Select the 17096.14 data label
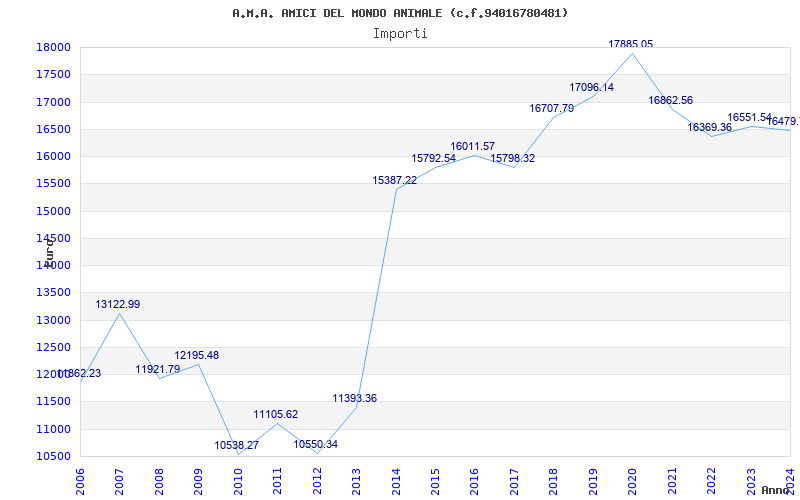Viewport: 800px width, 500px height. (591, 87)
